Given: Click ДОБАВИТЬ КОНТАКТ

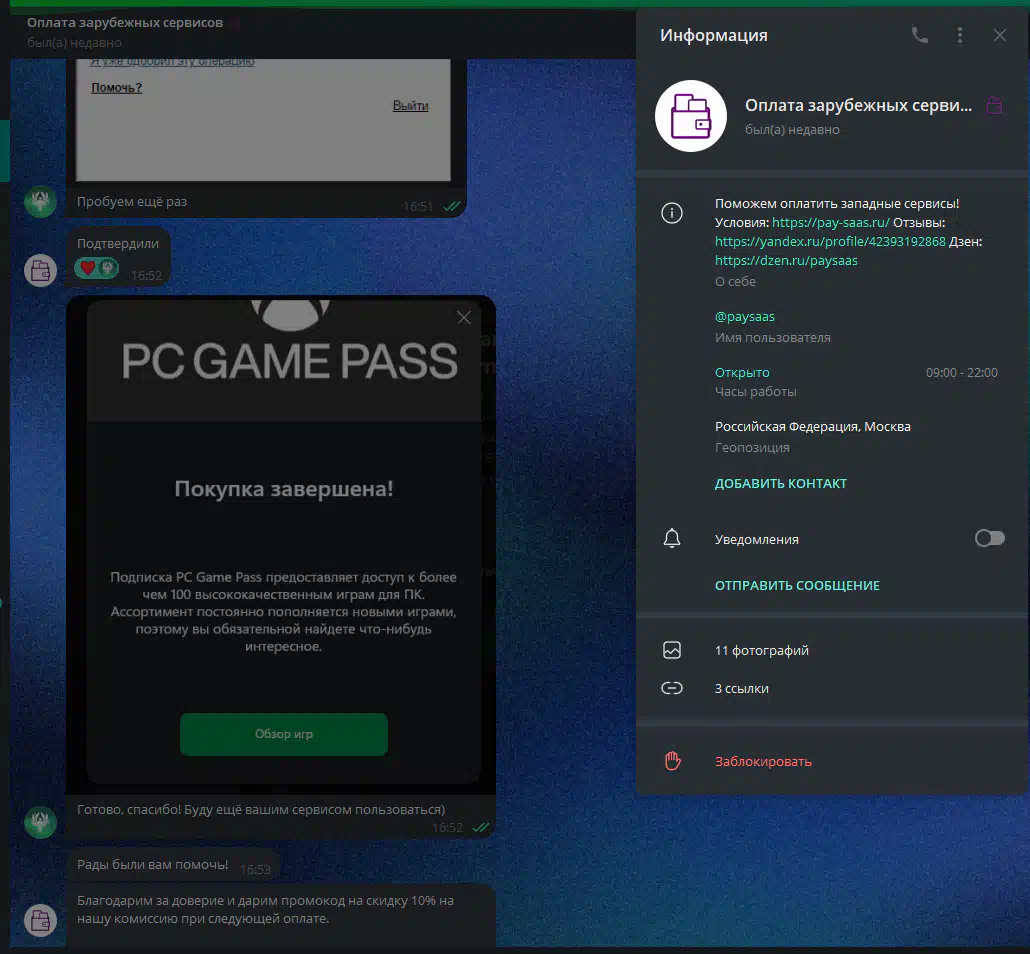Looking at the screenshot, I should tap(780, 484).
